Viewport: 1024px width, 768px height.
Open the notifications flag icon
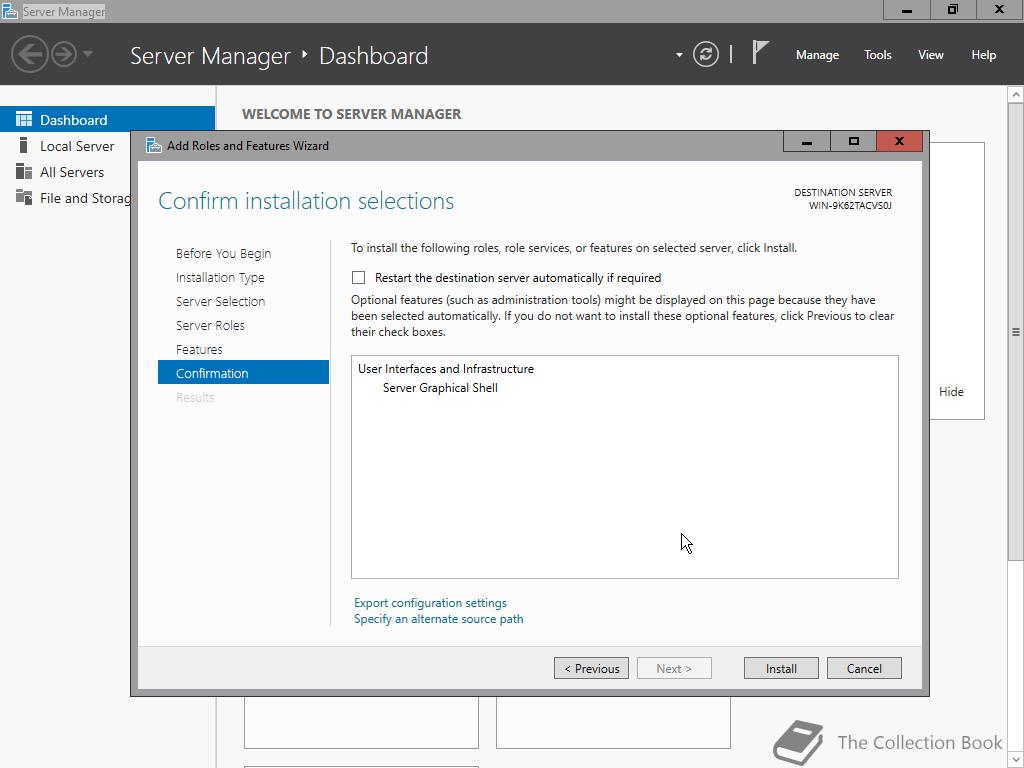tap(760, 53)
